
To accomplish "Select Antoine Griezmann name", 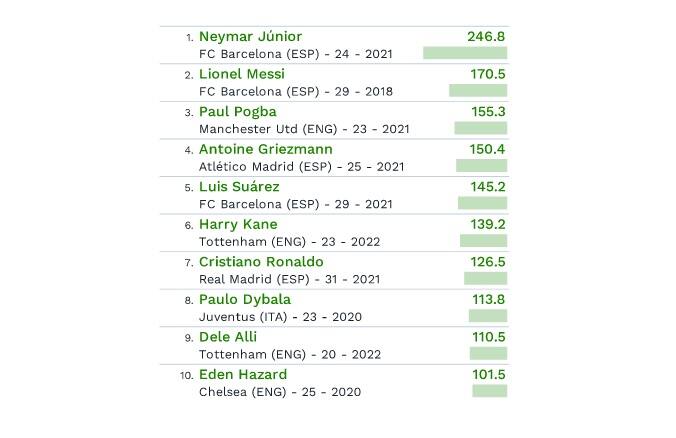I will (x=266, y=149).
